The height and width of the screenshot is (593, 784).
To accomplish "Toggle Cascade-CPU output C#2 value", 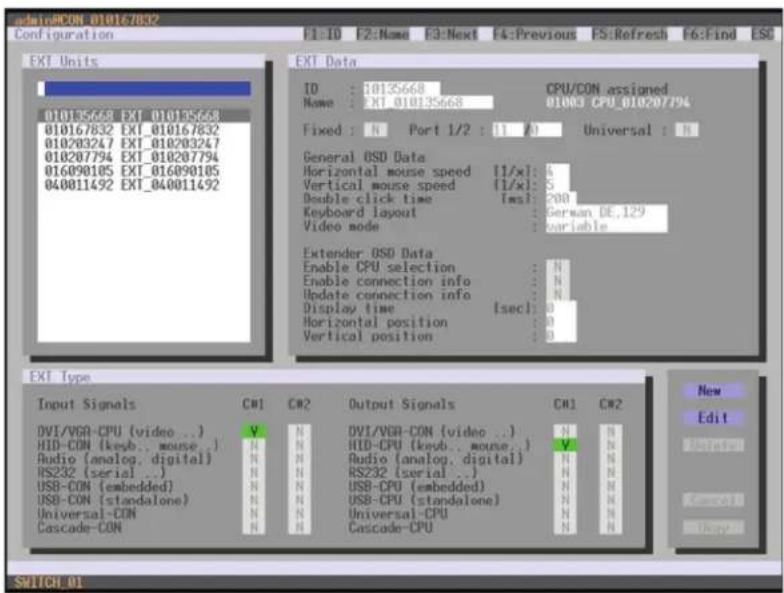I will click(x=610, y=527).
